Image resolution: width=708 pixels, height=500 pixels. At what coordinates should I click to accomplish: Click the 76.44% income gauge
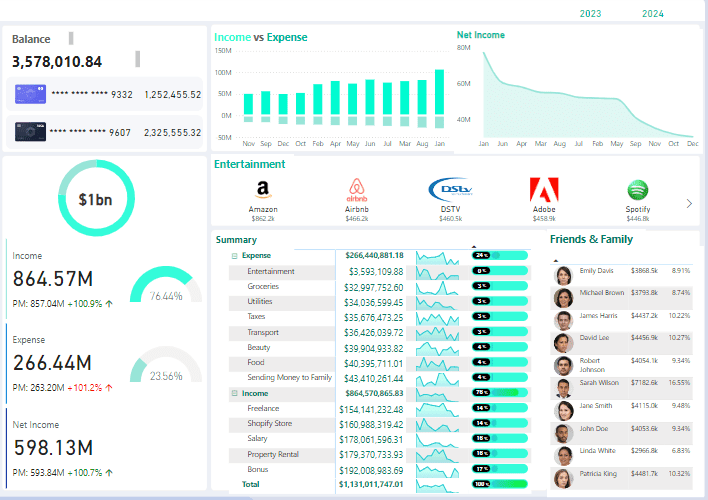click(166, 285)
